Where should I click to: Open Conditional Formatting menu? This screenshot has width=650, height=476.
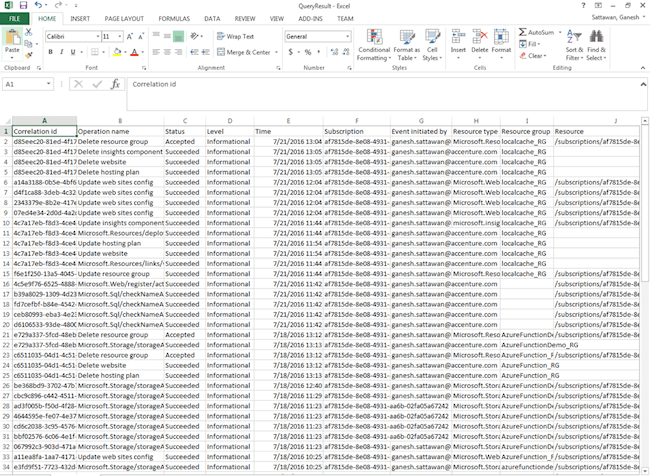click(374, 46)
